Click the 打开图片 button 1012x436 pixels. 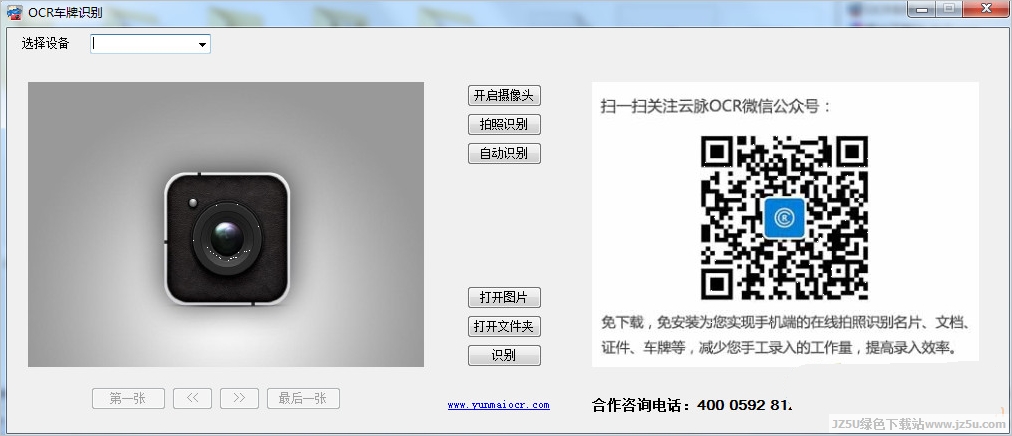click(x=504, y=297)
